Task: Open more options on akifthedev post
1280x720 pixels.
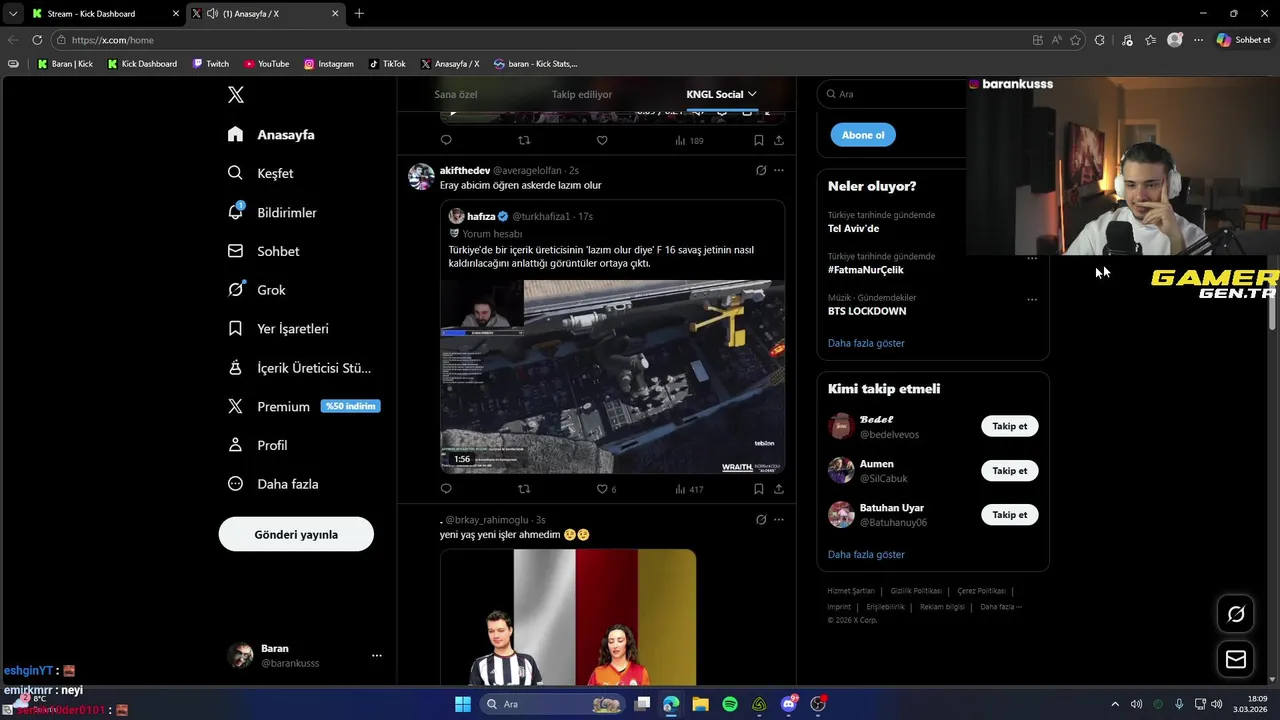Action: 779,170
